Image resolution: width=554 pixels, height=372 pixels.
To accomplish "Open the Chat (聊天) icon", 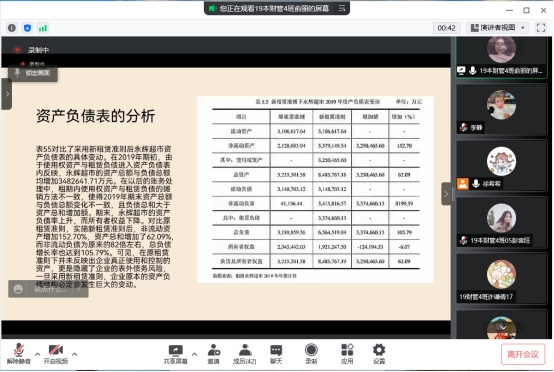I will coord(276,354).
